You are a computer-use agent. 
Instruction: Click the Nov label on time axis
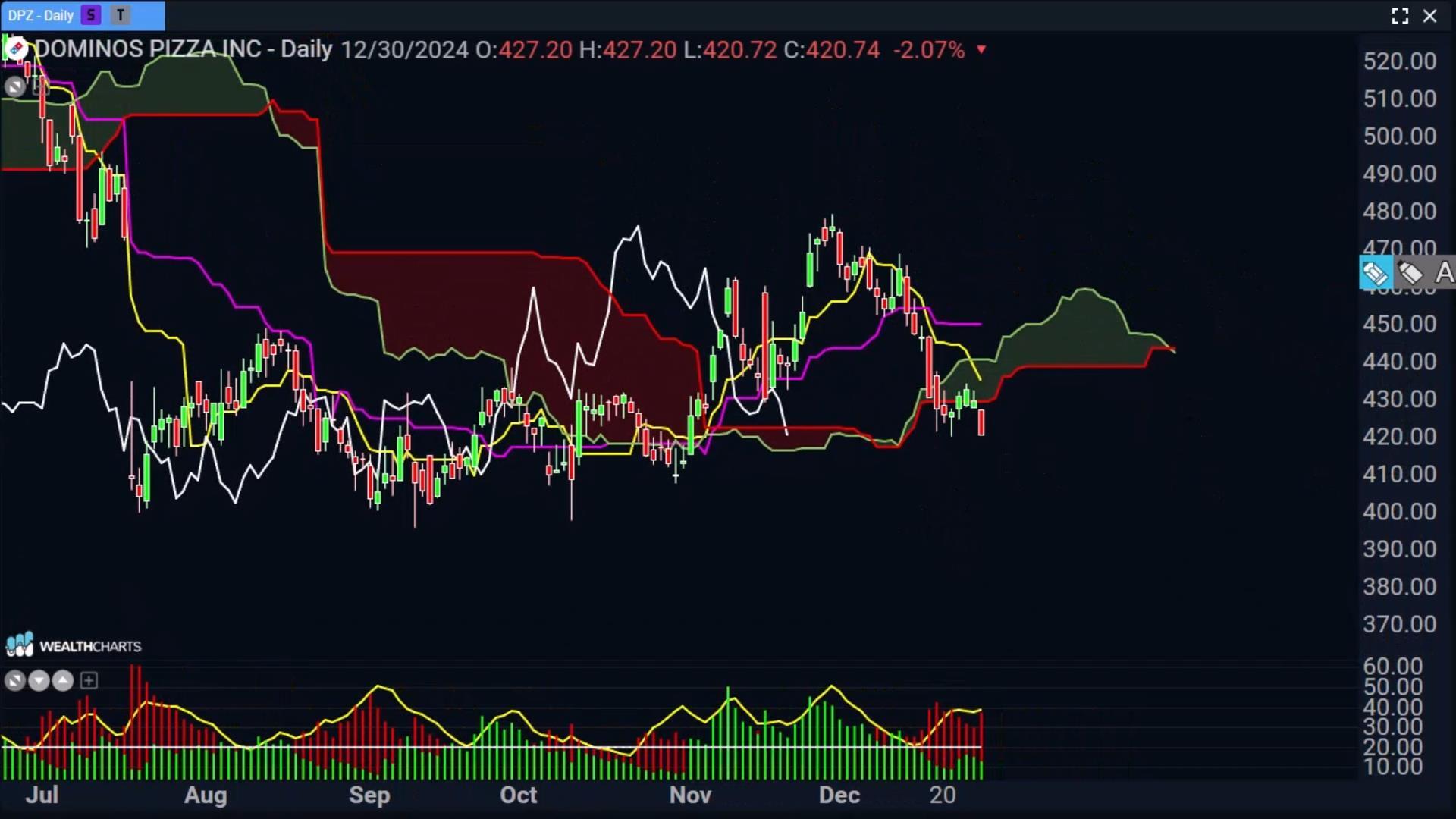(x=690, y=795)
